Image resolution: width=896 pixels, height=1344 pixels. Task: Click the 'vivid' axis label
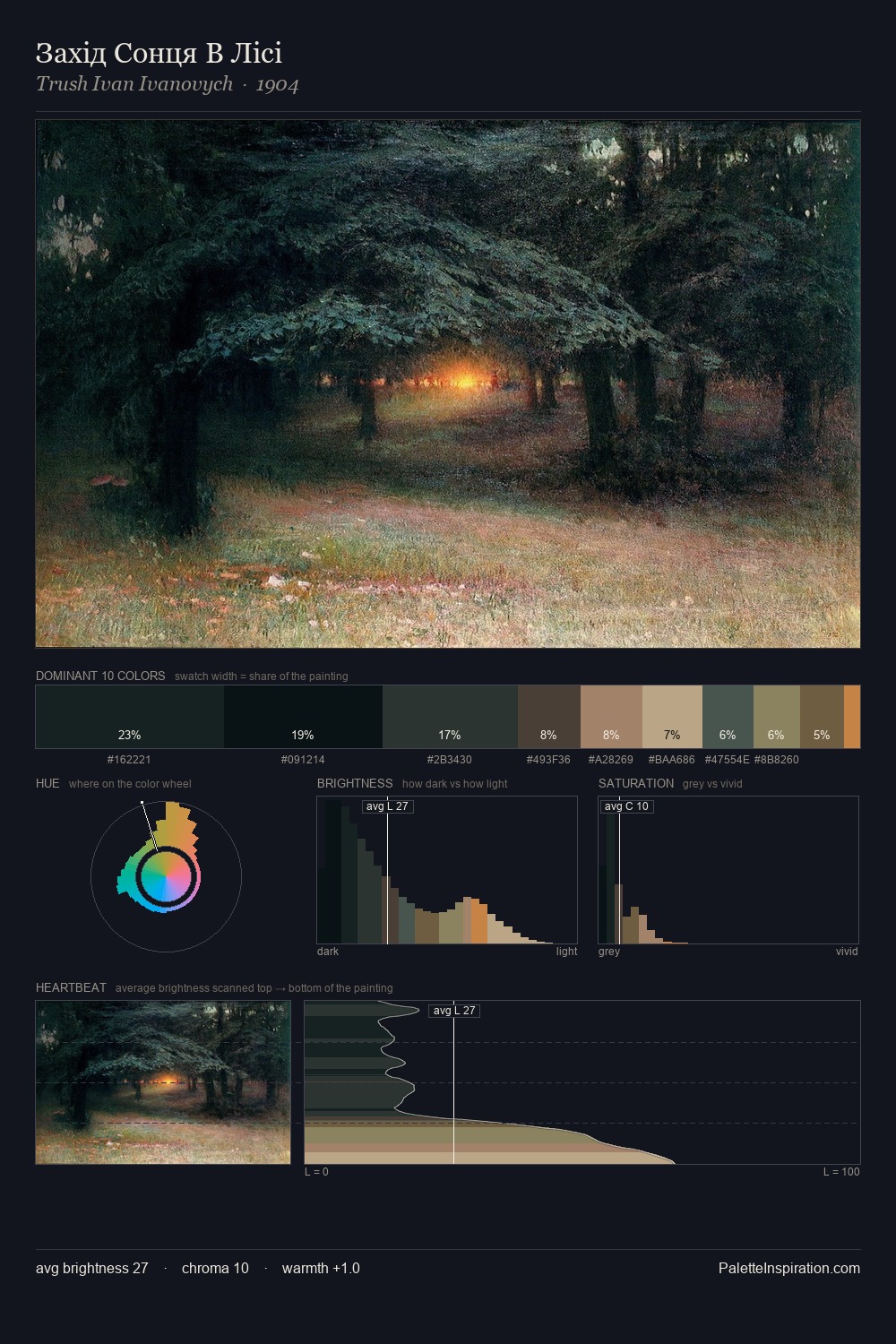[x=847, y=952]
